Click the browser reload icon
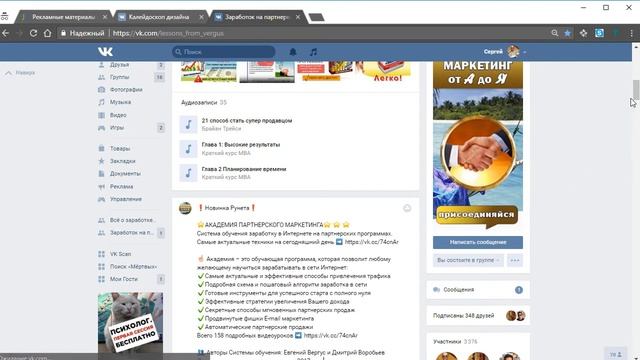This screenshot has height=360, width=640. (x=33, y=33)
